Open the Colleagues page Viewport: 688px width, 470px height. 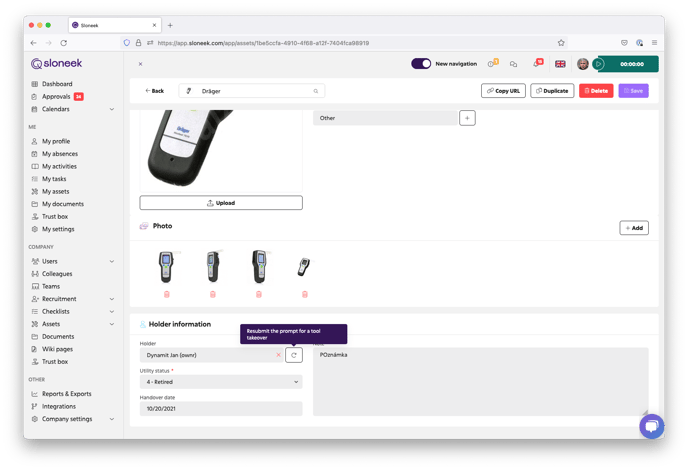(57, 274)
